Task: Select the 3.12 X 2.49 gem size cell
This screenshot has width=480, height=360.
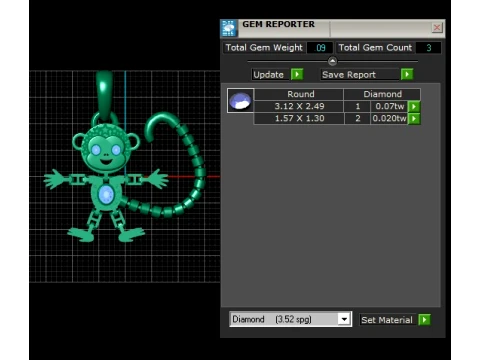Action: pyautogui.click(x=299, y=106)
